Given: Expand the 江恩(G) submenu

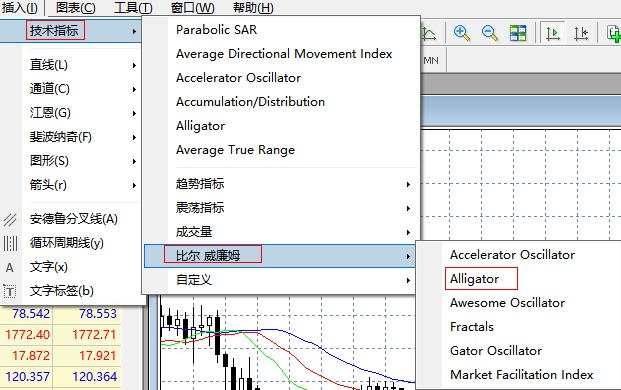Looking at the screenshot, I should [82, 113].
